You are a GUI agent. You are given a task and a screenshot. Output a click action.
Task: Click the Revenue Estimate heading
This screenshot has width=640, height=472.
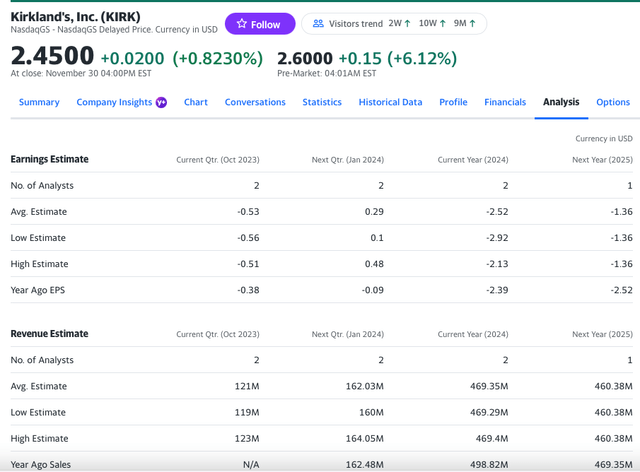click(49, 334)
